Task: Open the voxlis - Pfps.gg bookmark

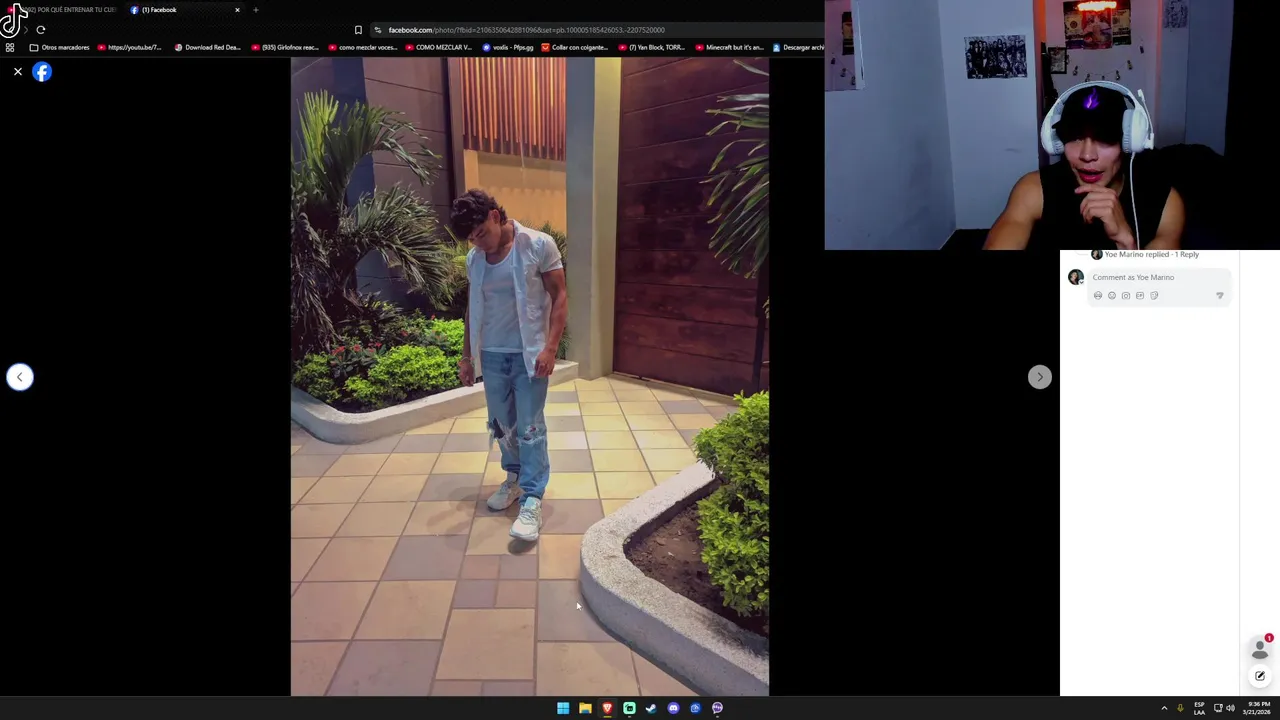Action: tap(508, 47)
